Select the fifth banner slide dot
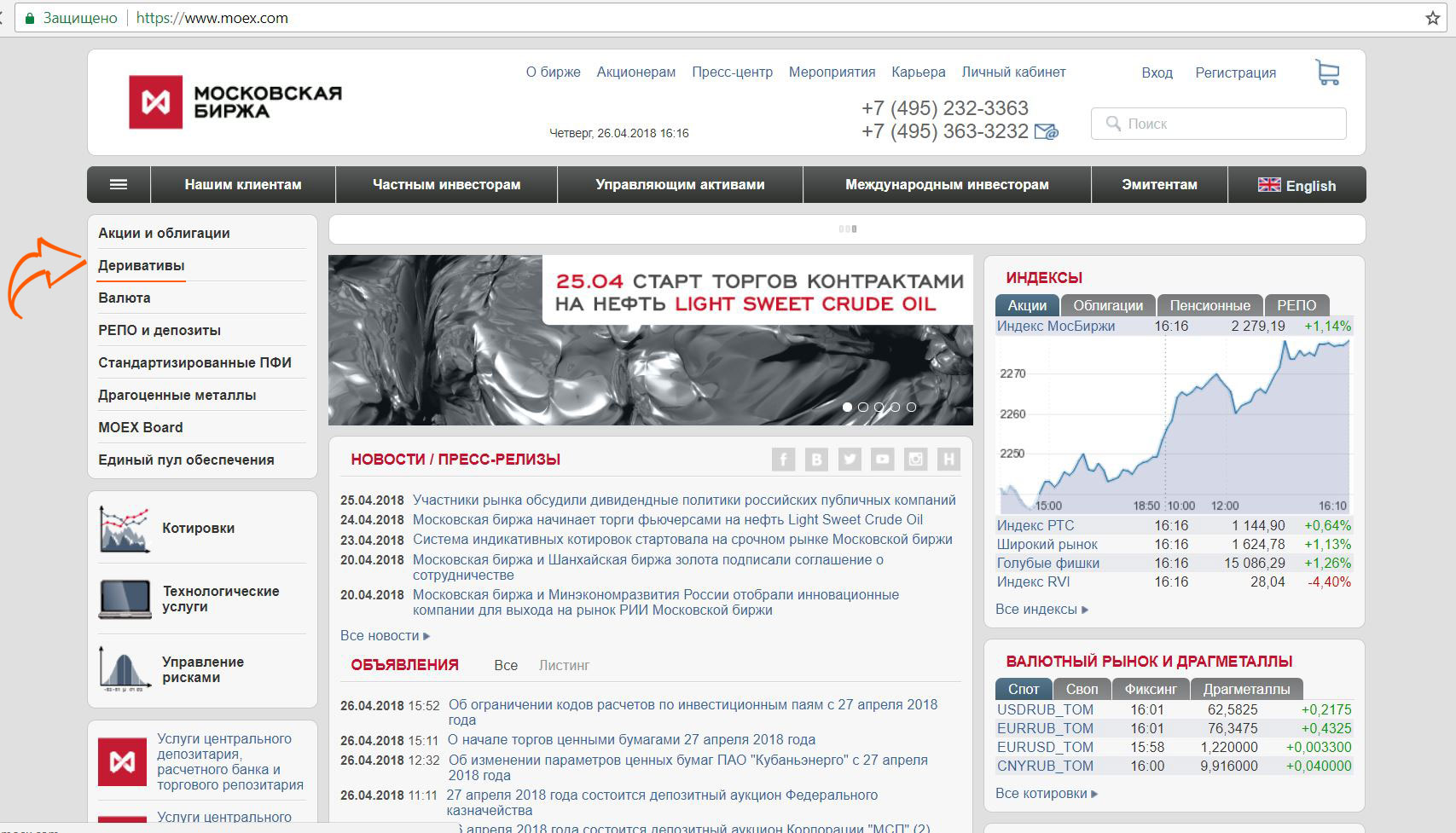The width and height of the screenshot is (1456, 833). point(912,408)
